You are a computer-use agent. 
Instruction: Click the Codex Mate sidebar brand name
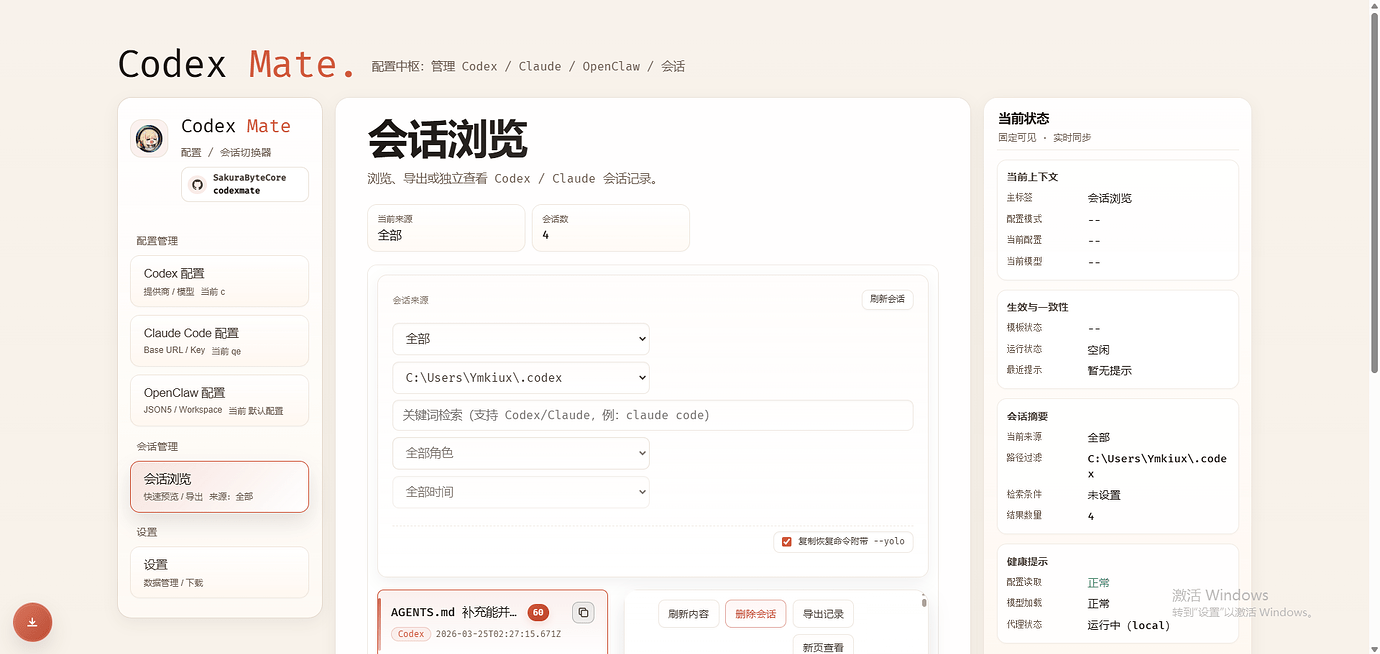[236, 126]
